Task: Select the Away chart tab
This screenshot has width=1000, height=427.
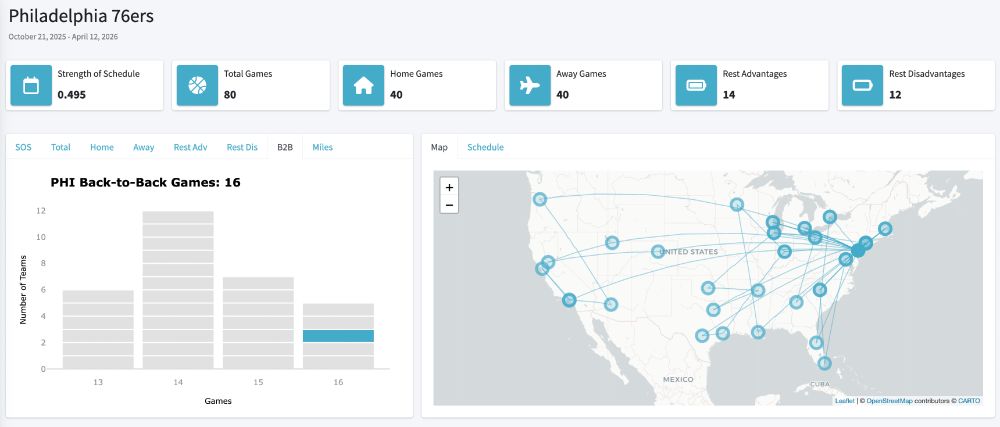Action: coord(143,147)
